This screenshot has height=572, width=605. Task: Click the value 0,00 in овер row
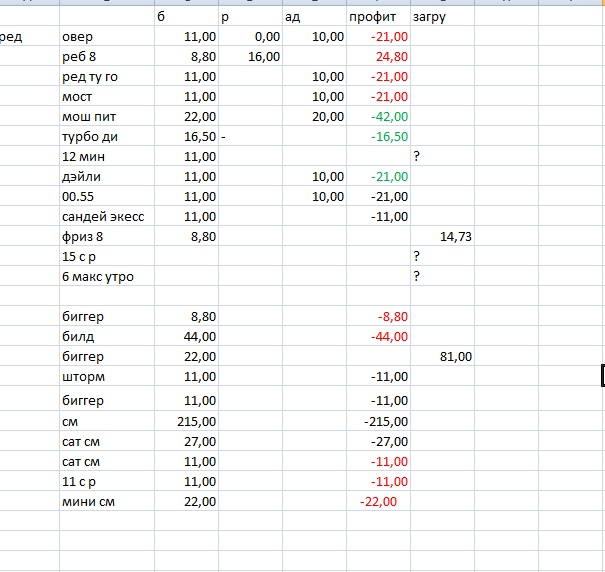(x=267, y=37)
